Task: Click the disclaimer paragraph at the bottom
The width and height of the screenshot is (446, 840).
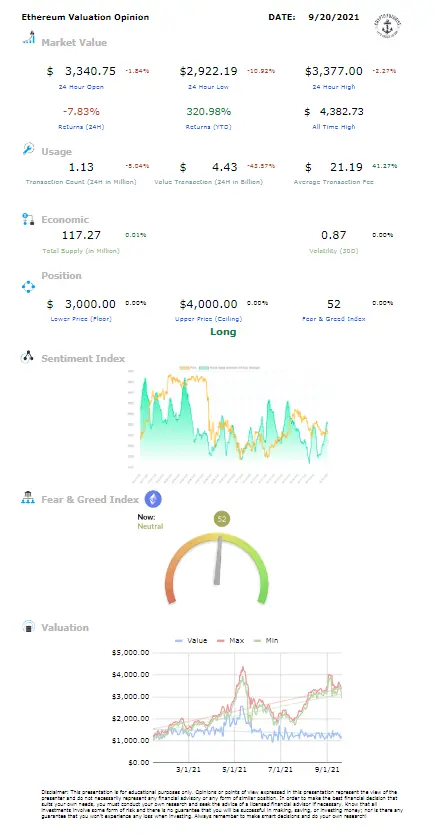Action: (222, 803)
